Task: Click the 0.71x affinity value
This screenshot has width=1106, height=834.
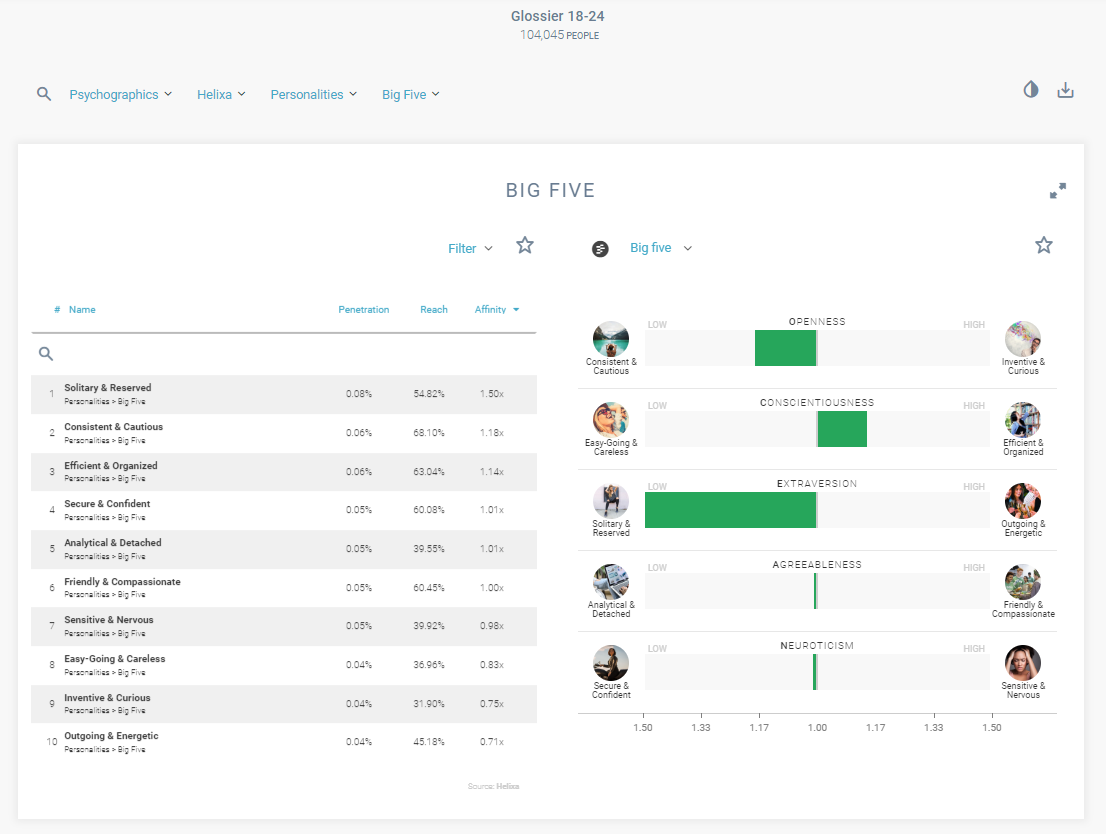Action: pyautogui.click(x=492, y=742)
